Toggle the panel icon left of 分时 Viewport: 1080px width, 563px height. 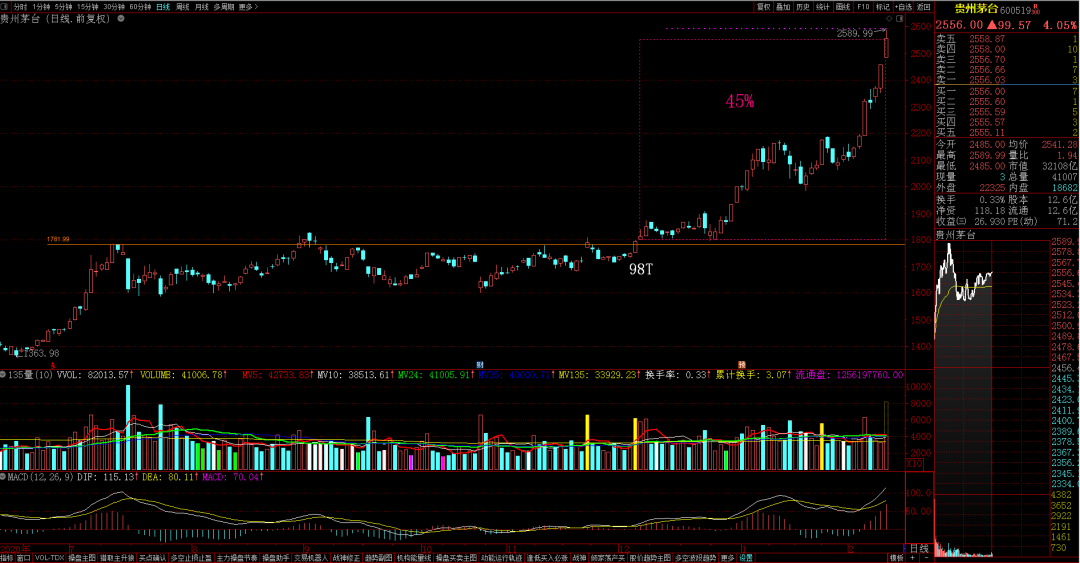(4, 7)
